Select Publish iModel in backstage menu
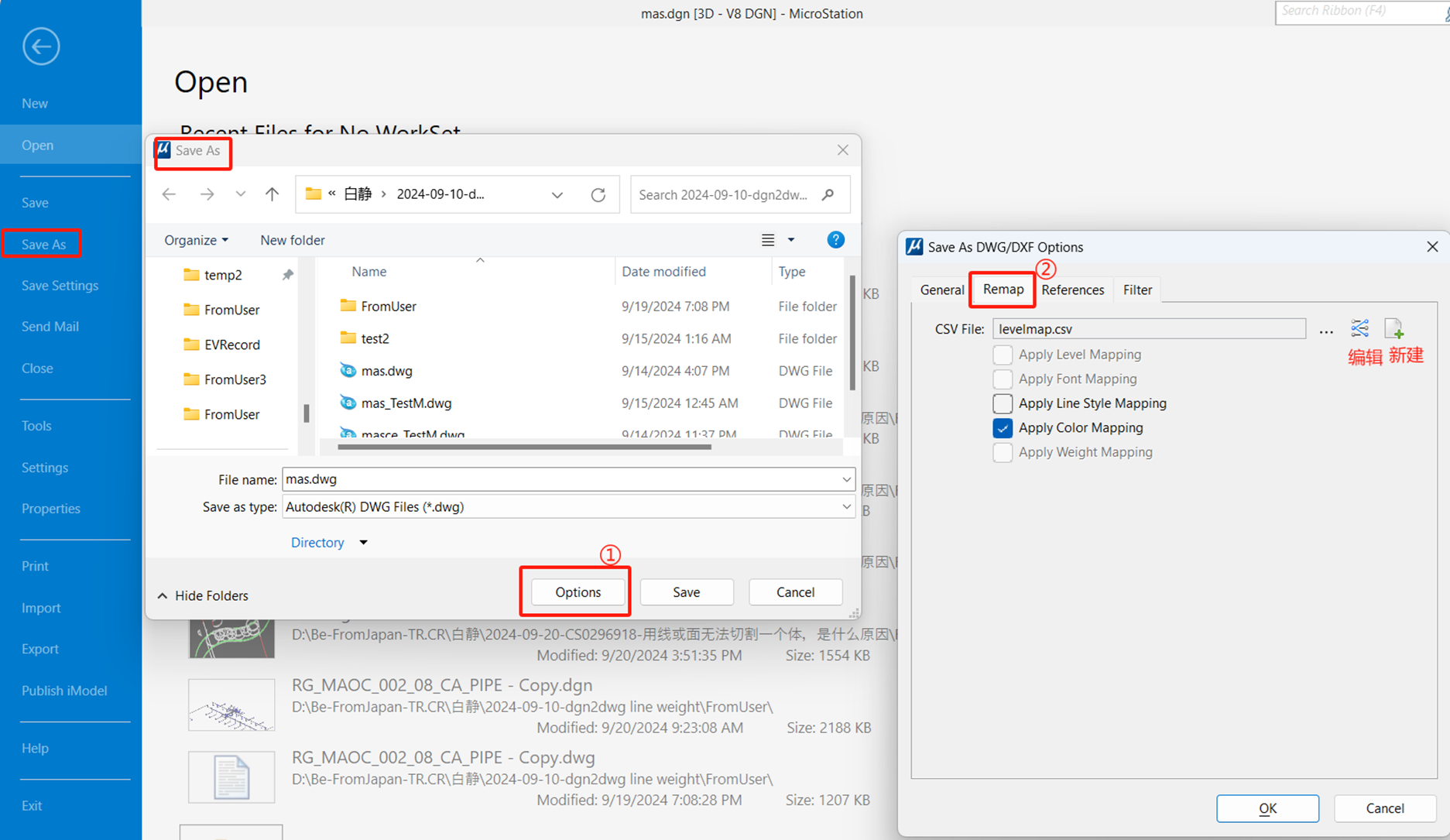Screen dimensions: 1450x840 pyautogui.click(x=64, y=691)
